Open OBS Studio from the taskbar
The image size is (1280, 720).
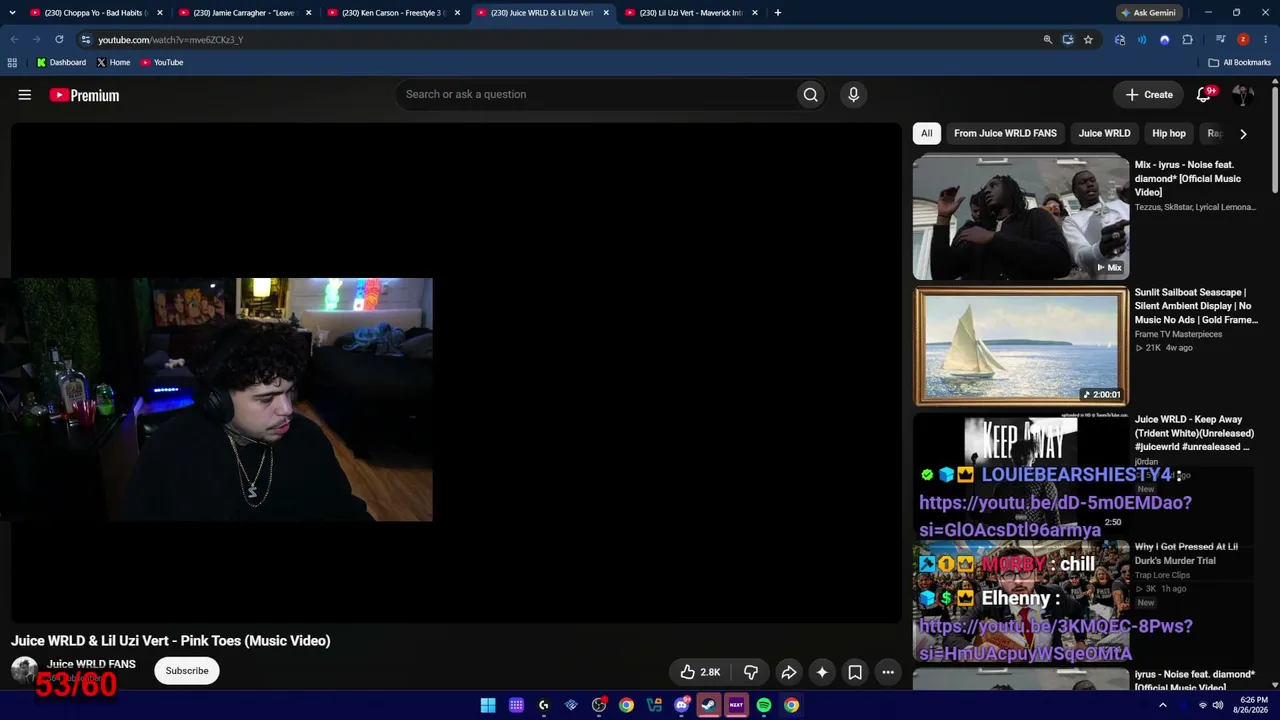[x=599, y=705]
